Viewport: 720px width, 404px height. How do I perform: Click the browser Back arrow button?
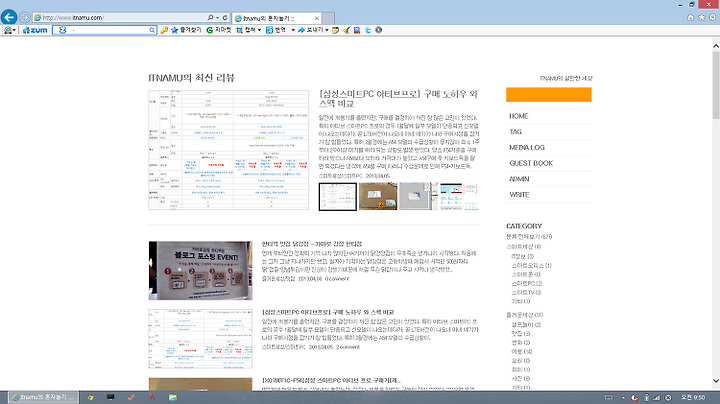(9, 17)
